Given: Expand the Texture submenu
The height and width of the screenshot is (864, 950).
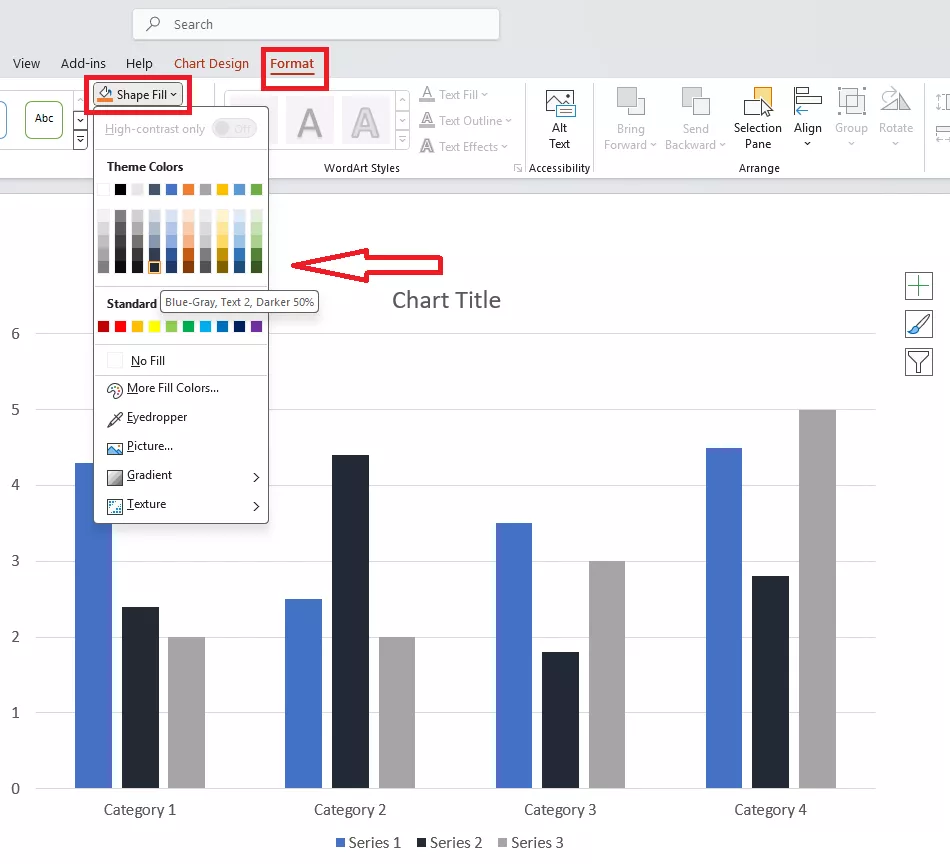Looking at the screenshot, I should pos(181,505).
